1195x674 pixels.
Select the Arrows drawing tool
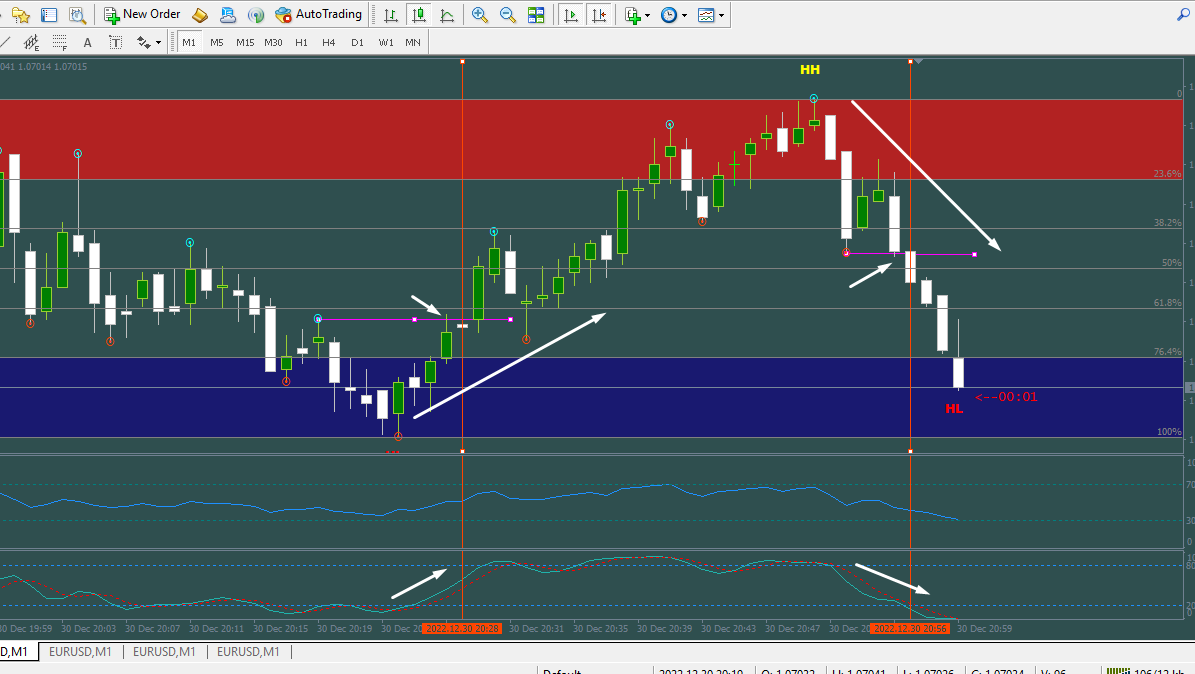143,43
